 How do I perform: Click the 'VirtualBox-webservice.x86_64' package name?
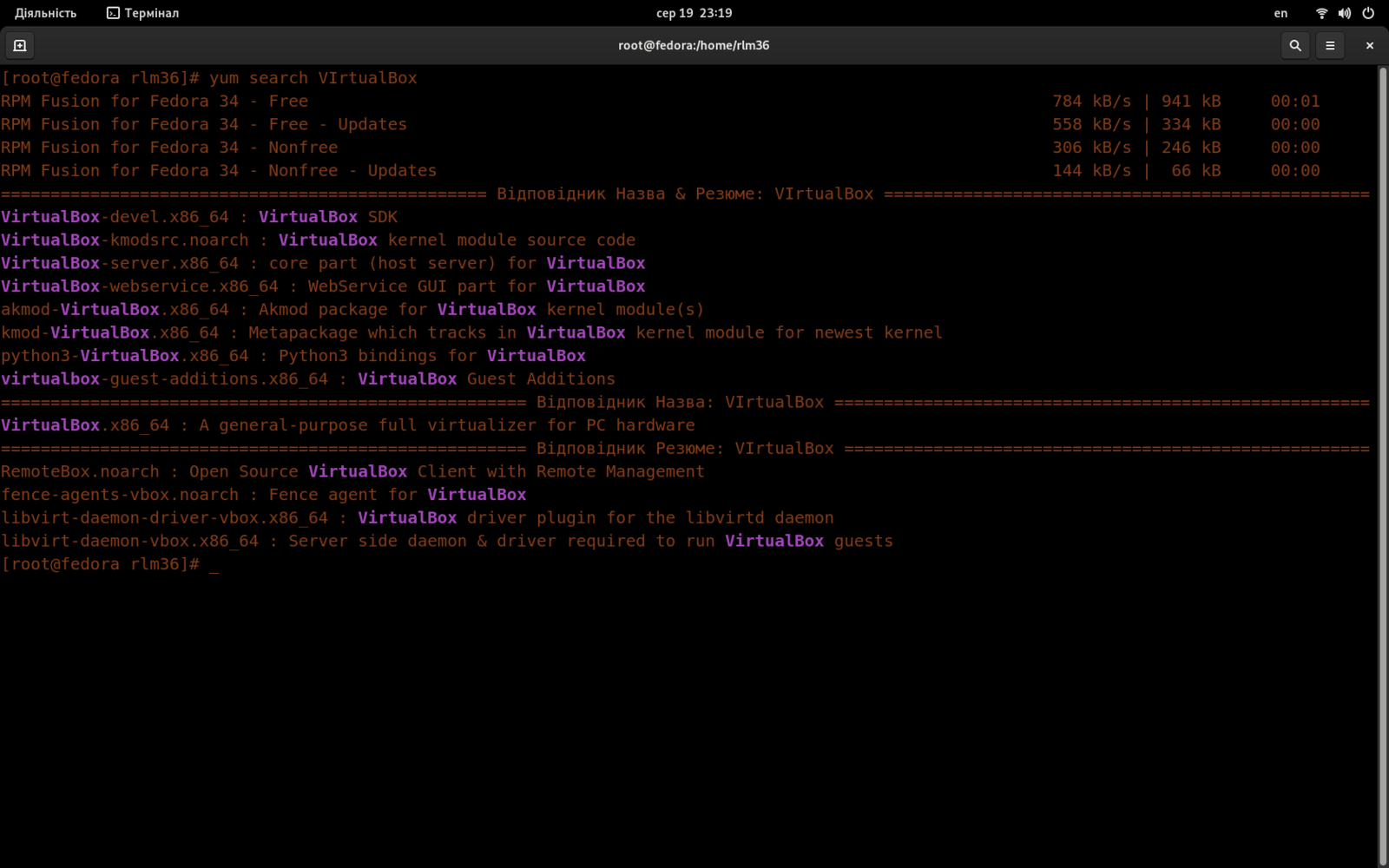click(x=140, y=286)
